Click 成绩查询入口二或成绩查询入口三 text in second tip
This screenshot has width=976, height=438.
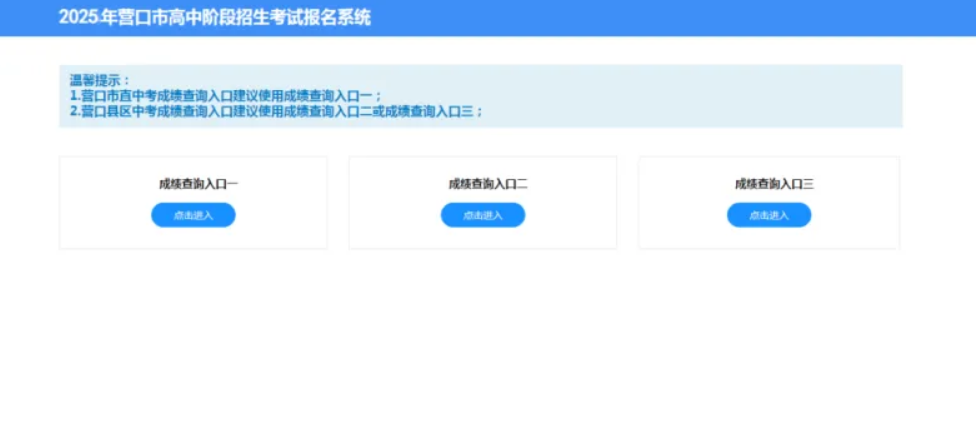point(378,112)
